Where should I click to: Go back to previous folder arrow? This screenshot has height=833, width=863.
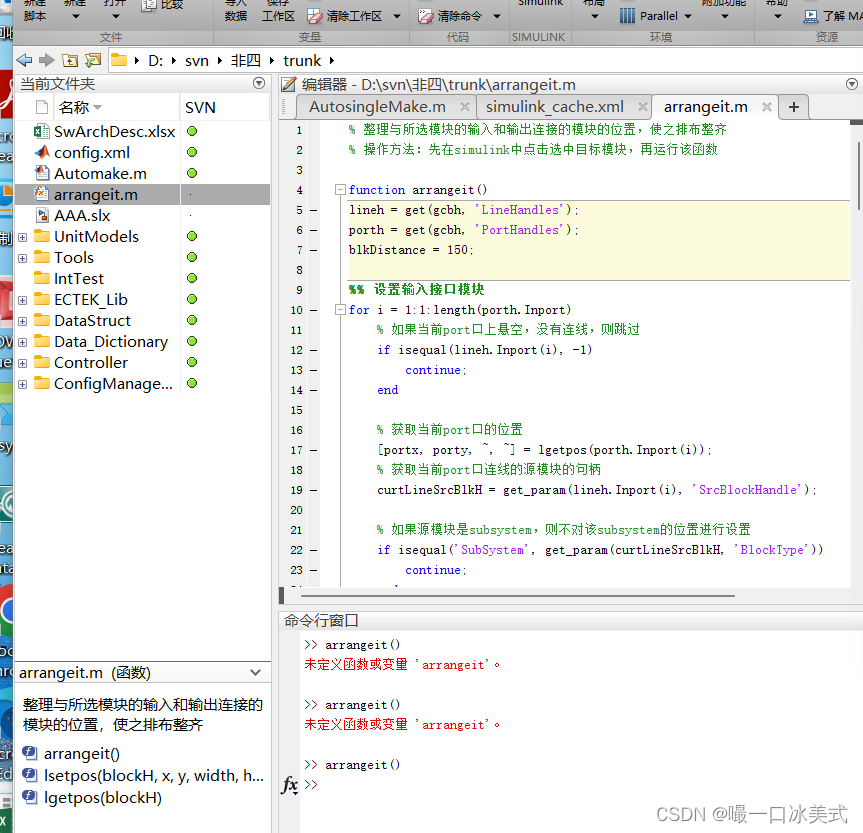pos(24,60)
